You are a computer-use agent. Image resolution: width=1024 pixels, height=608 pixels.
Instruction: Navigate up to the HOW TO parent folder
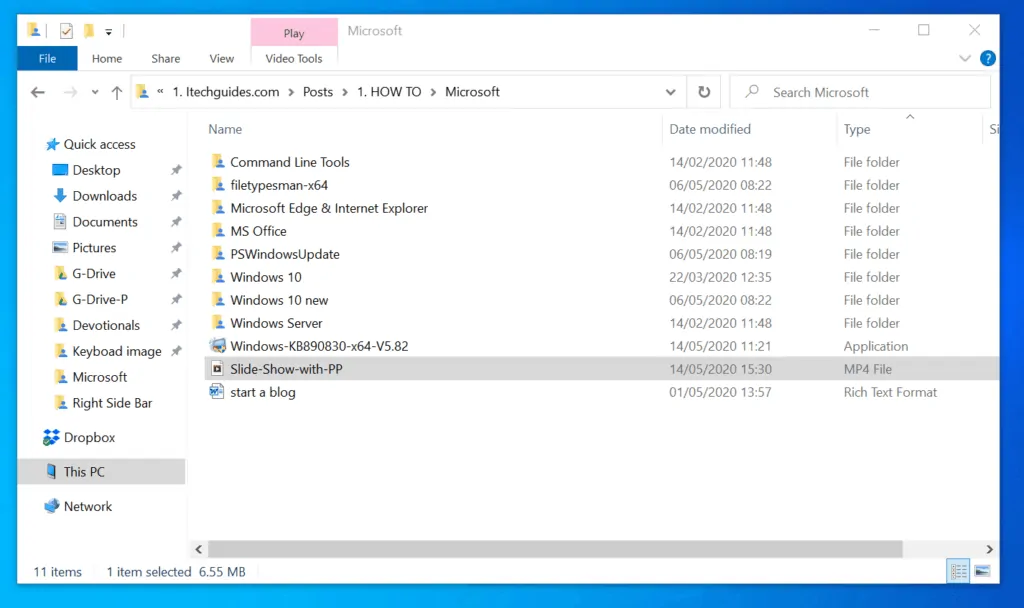(117, 91)
